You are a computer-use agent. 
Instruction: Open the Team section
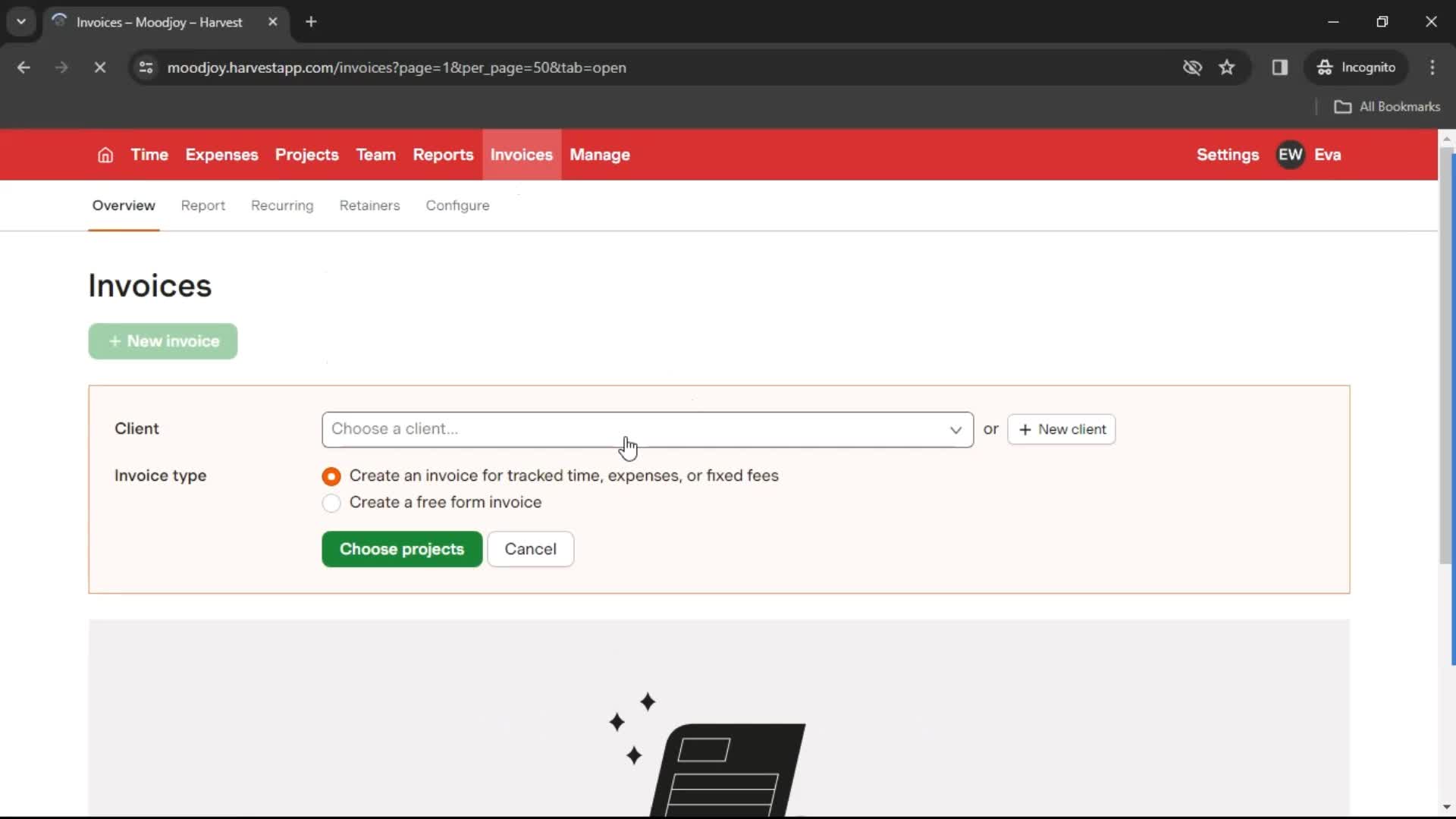coord(375,154)
